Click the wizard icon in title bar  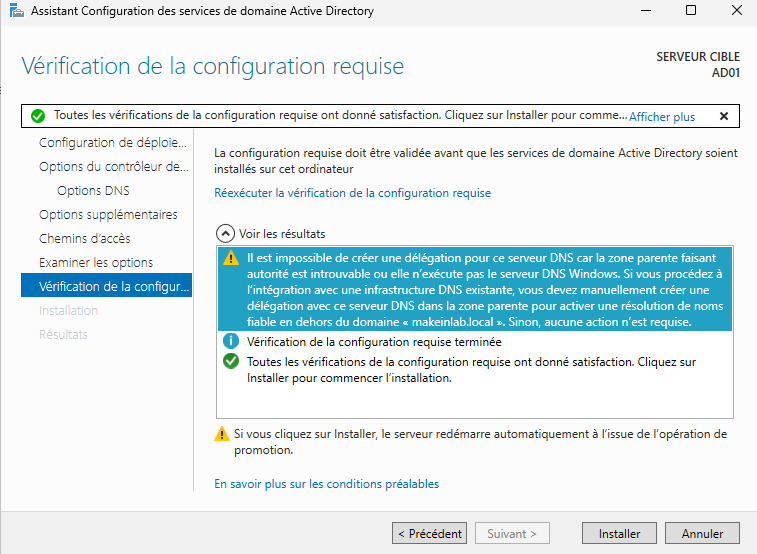pos(16,11)
